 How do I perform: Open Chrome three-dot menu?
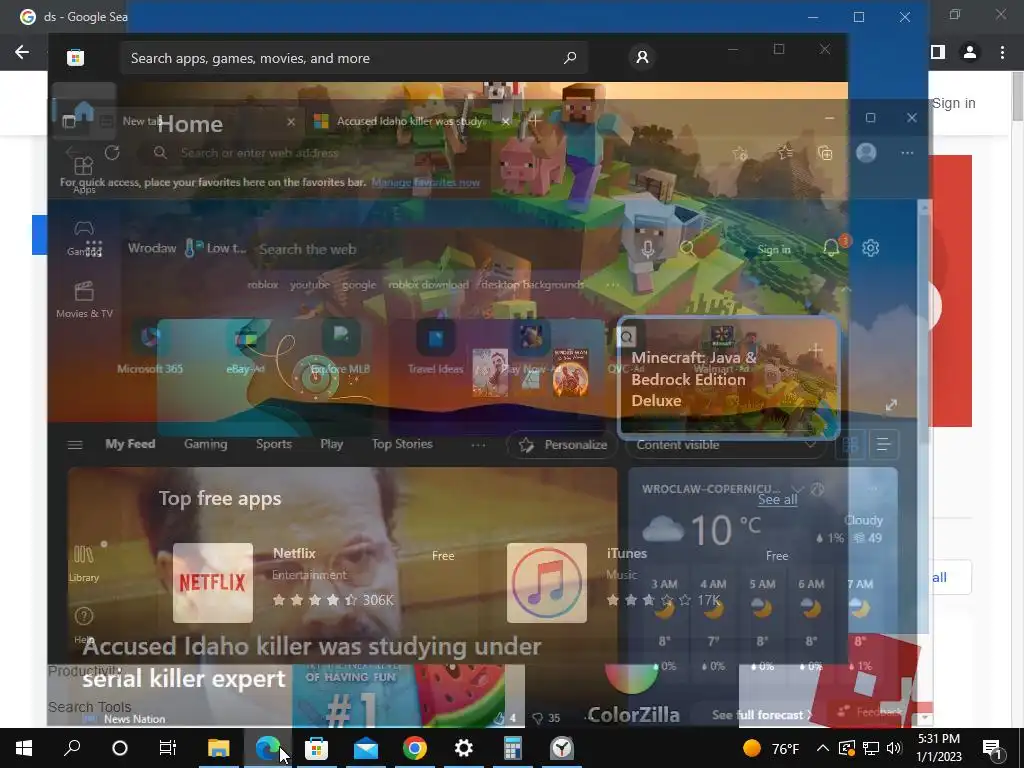pos(1002,52)
